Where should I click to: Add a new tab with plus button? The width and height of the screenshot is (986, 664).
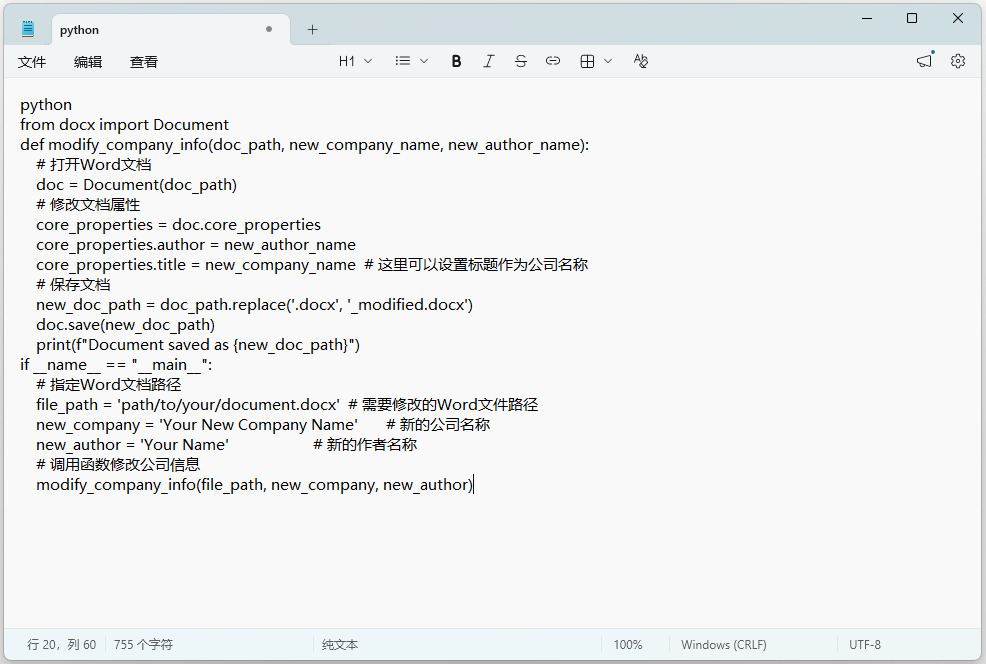pyautogui.click(x=312, y=30)
